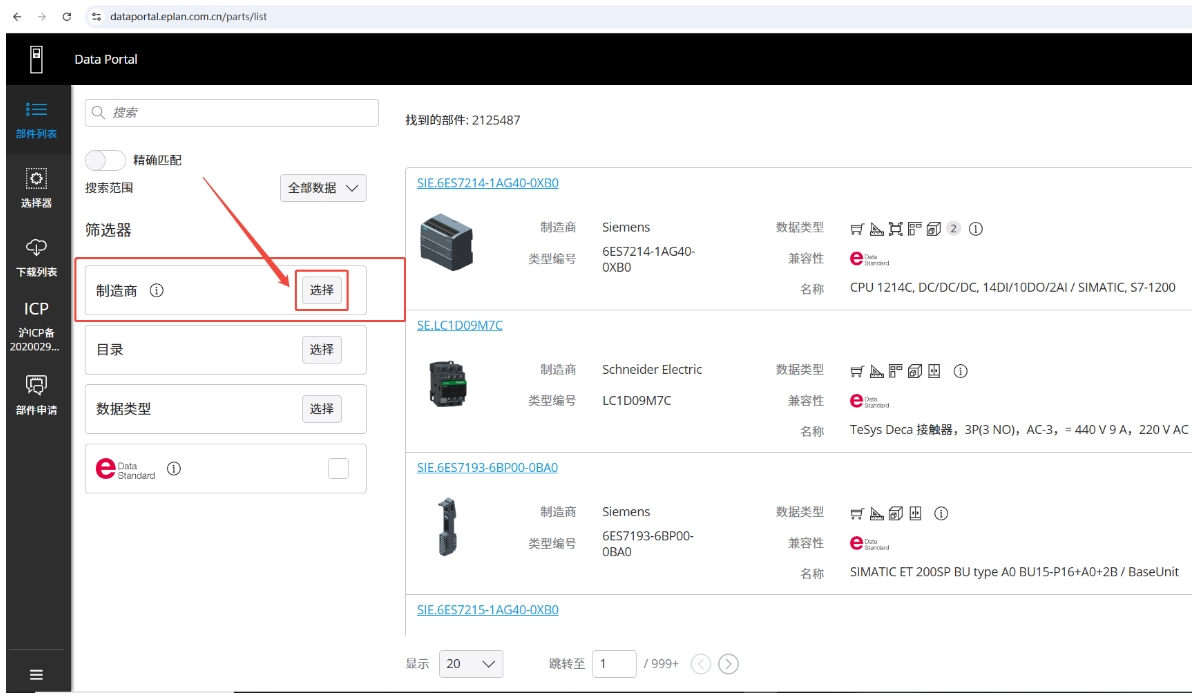Viewport: 1199px width, 700px height.
Task: Click the shopping cart icon for 6ES7214-1AG40-0XB0
Action: pyautogui.click(x=857, y=229)
